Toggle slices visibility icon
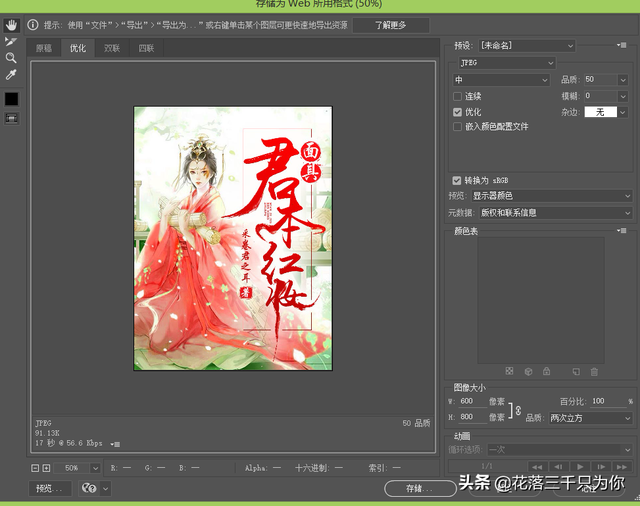This screenshot has height=506, width=640. [11, 119]
